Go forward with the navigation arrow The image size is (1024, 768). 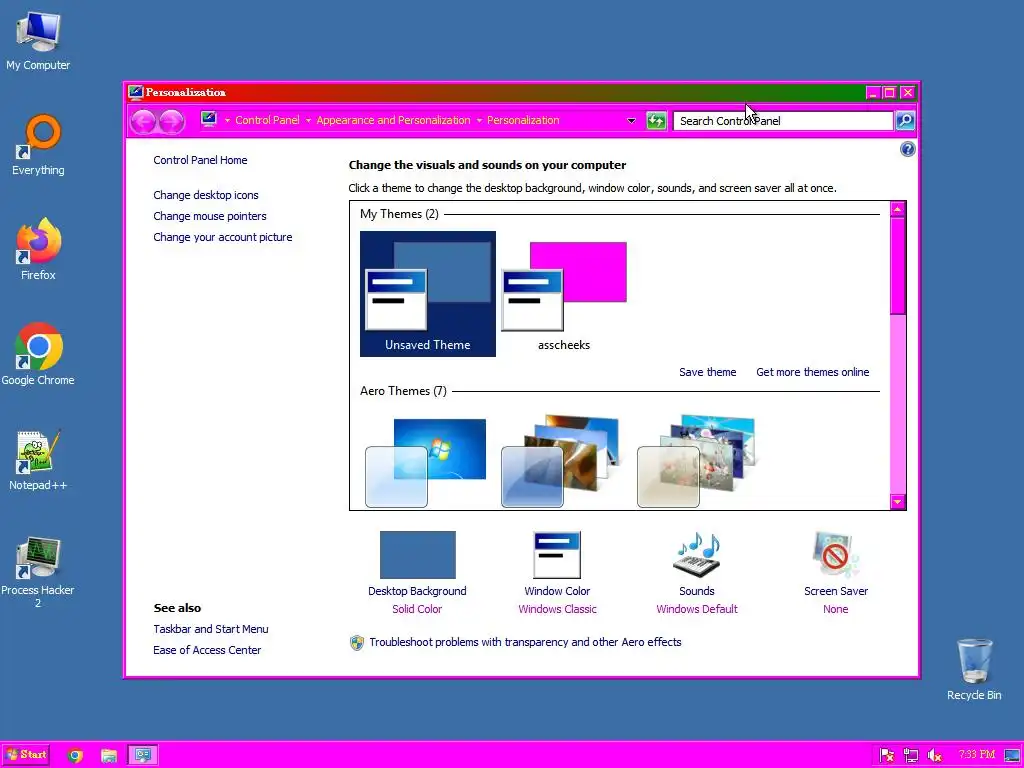[171, 121]
